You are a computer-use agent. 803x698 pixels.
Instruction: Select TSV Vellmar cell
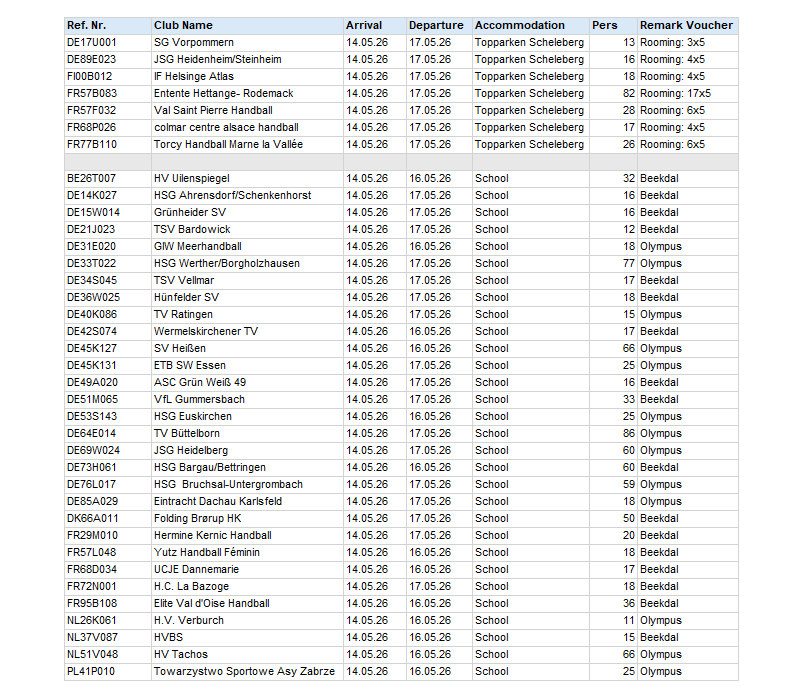click(x=247, y=280)
